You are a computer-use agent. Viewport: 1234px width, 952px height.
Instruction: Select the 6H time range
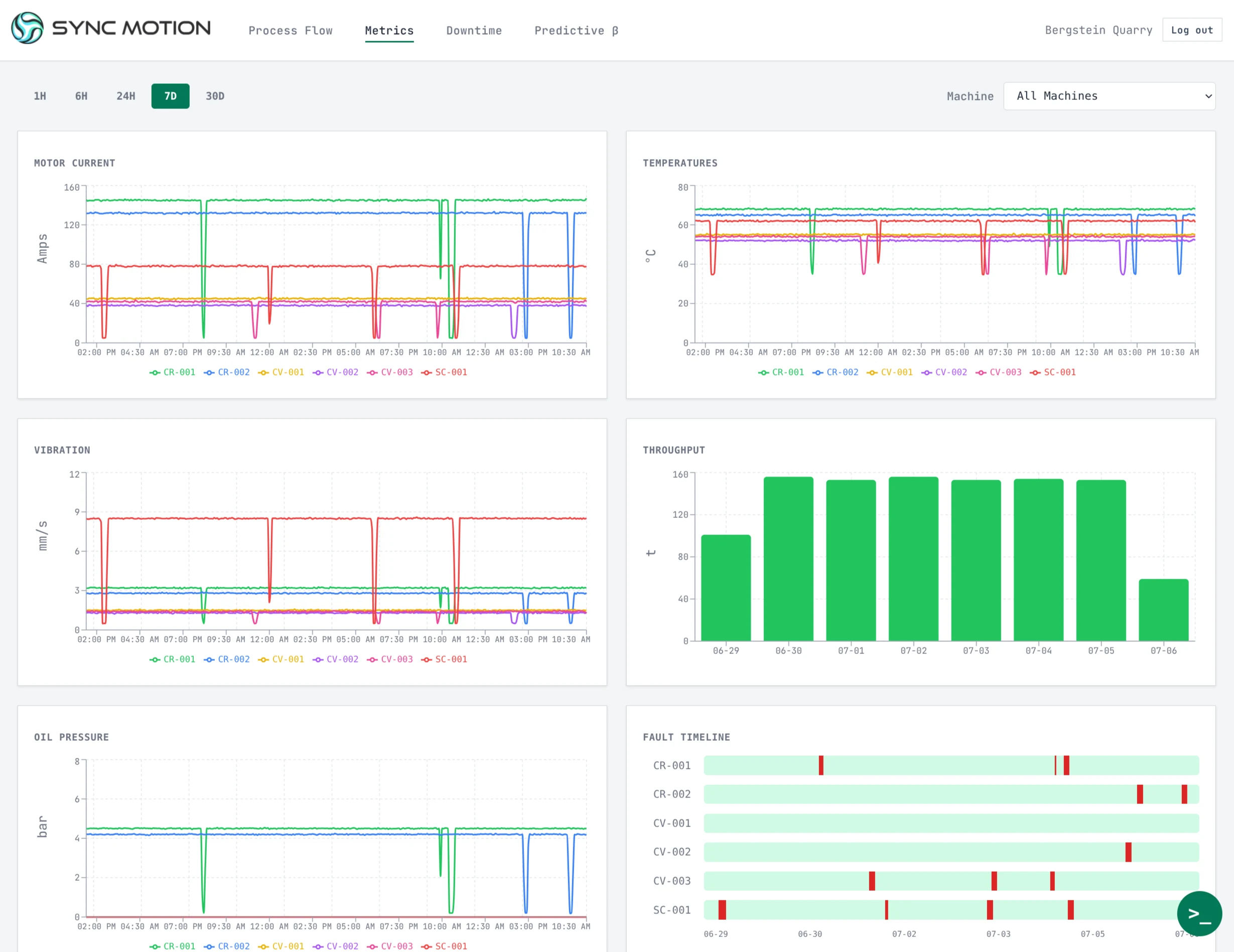click(81, 96)
